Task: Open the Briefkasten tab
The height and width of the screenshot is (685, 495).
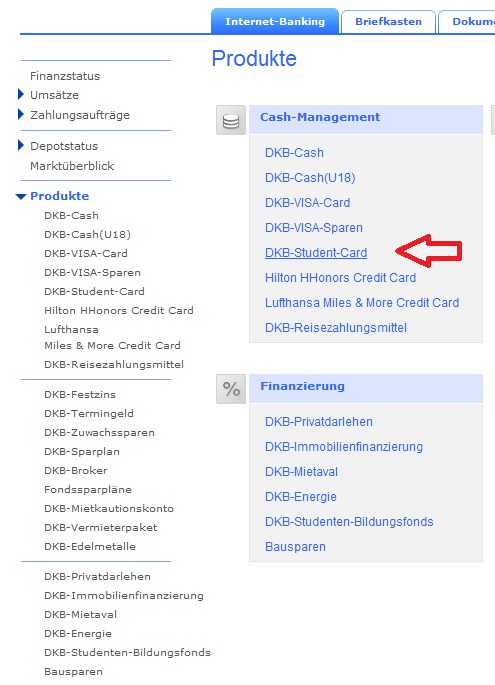Action: pos(388,22)
